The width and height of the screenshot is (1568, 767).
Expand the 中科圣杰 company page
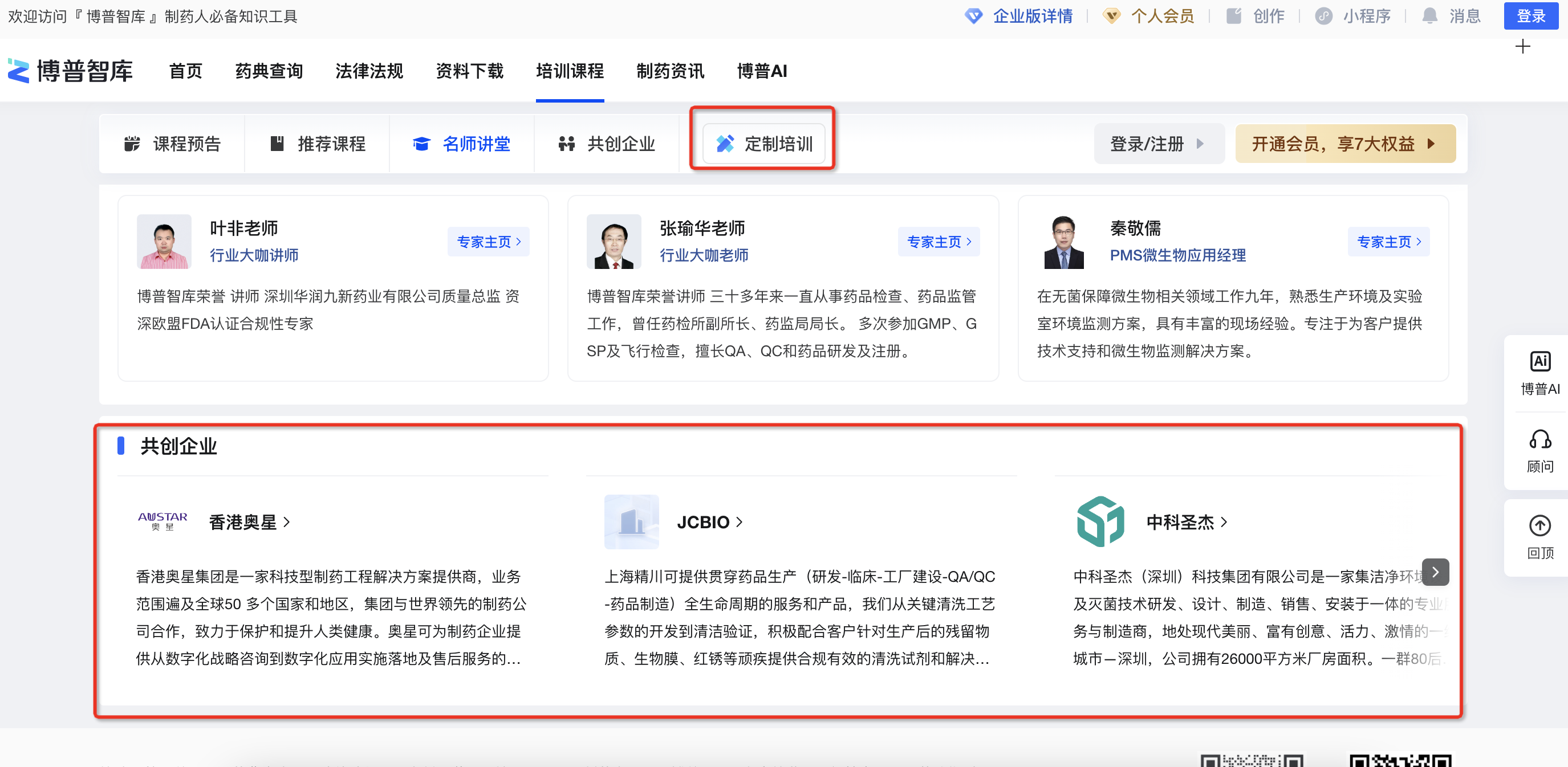click(1187, 522)
